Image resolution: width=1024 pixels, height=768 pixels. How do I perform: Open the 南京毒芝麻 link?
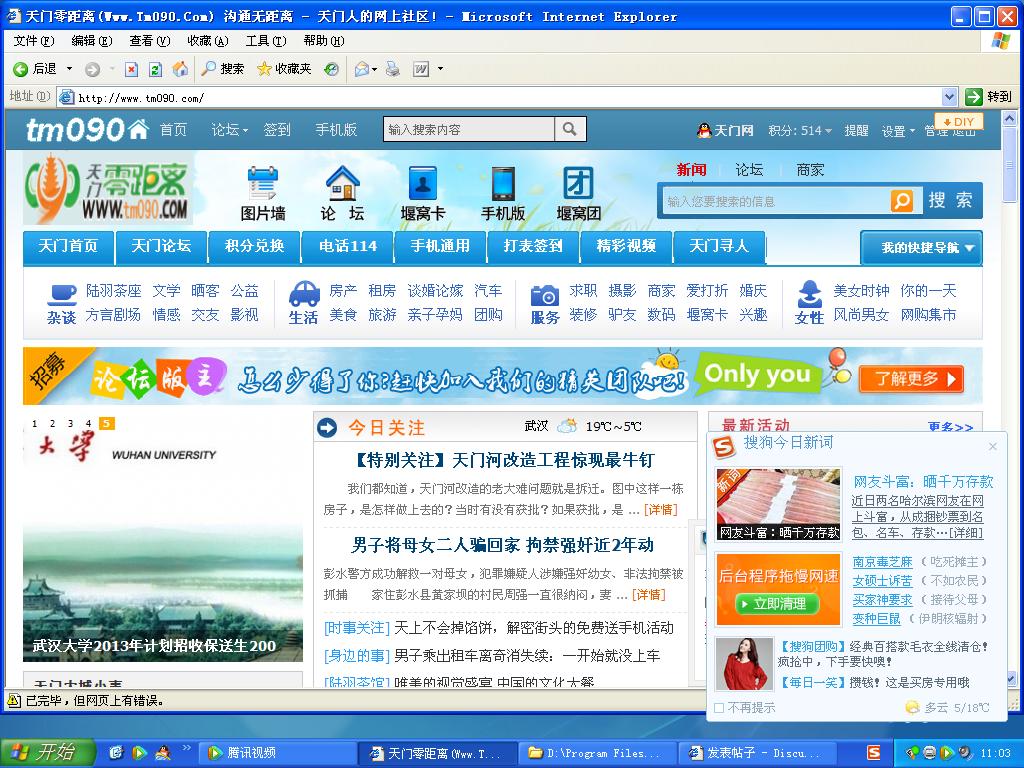coord(882,562)
